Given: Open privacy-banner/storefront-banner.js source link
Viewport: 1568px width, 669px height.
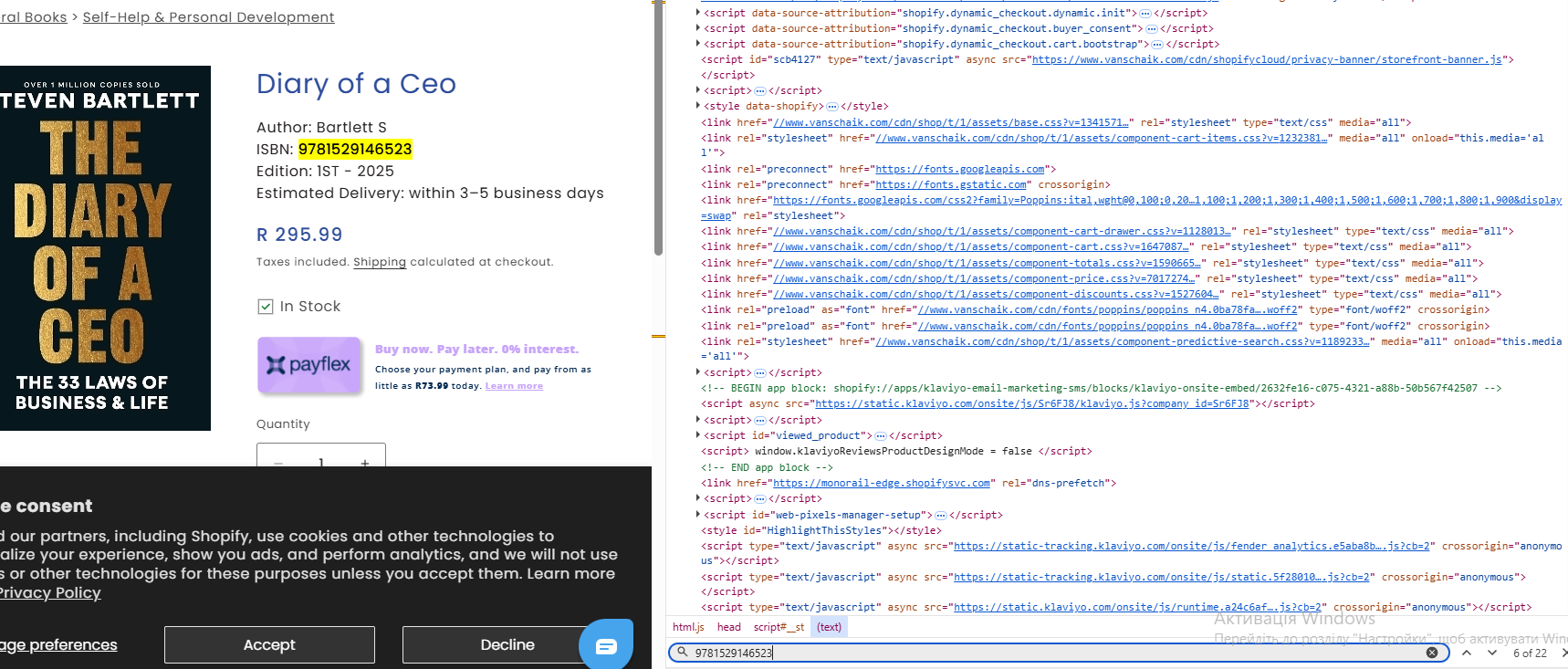Looking at the screenshot, I should (x=1267, y=59).
